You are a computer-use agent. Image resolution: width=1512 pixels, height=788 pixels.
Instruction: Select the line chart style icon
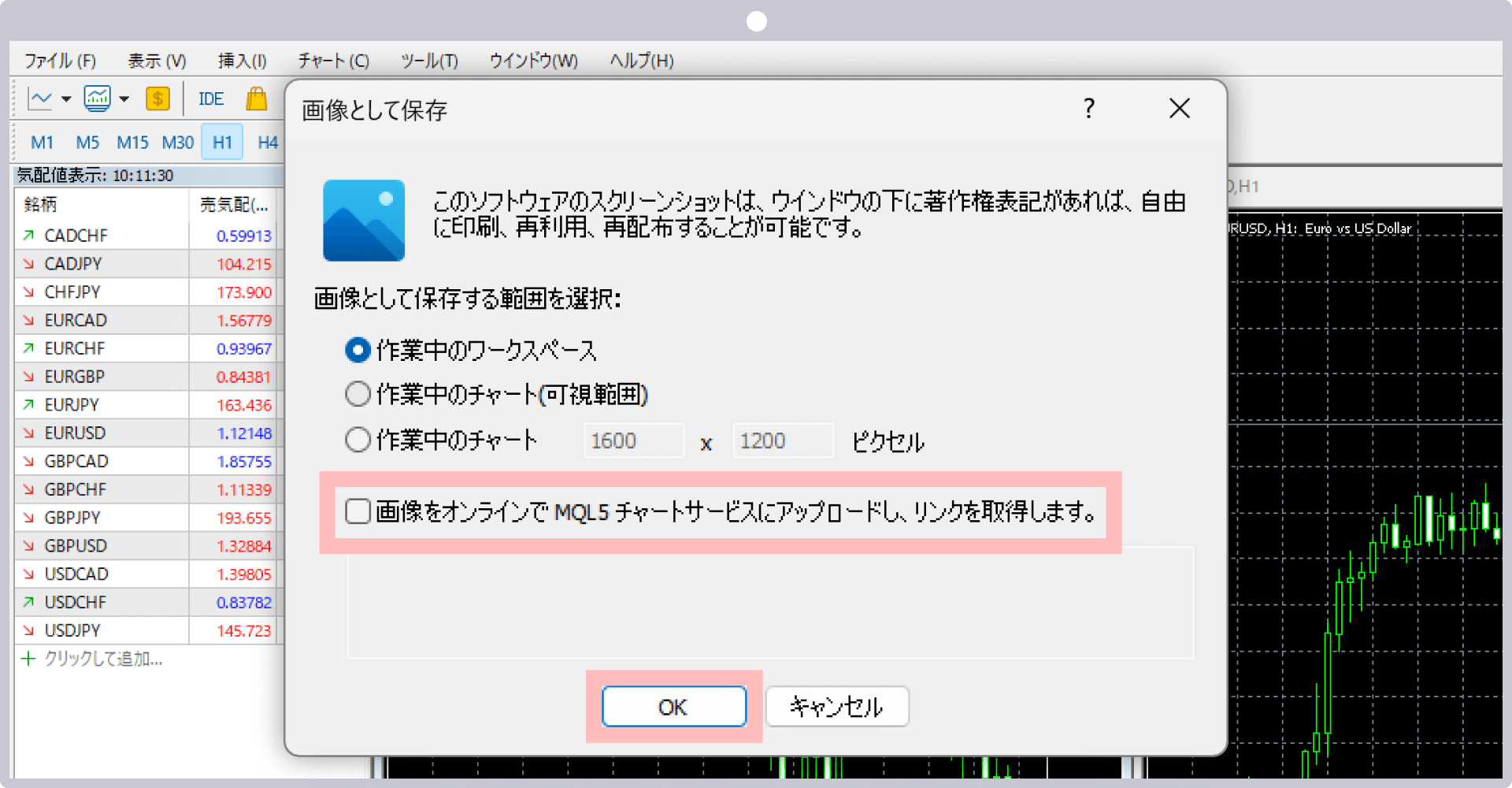click(39, 98)
